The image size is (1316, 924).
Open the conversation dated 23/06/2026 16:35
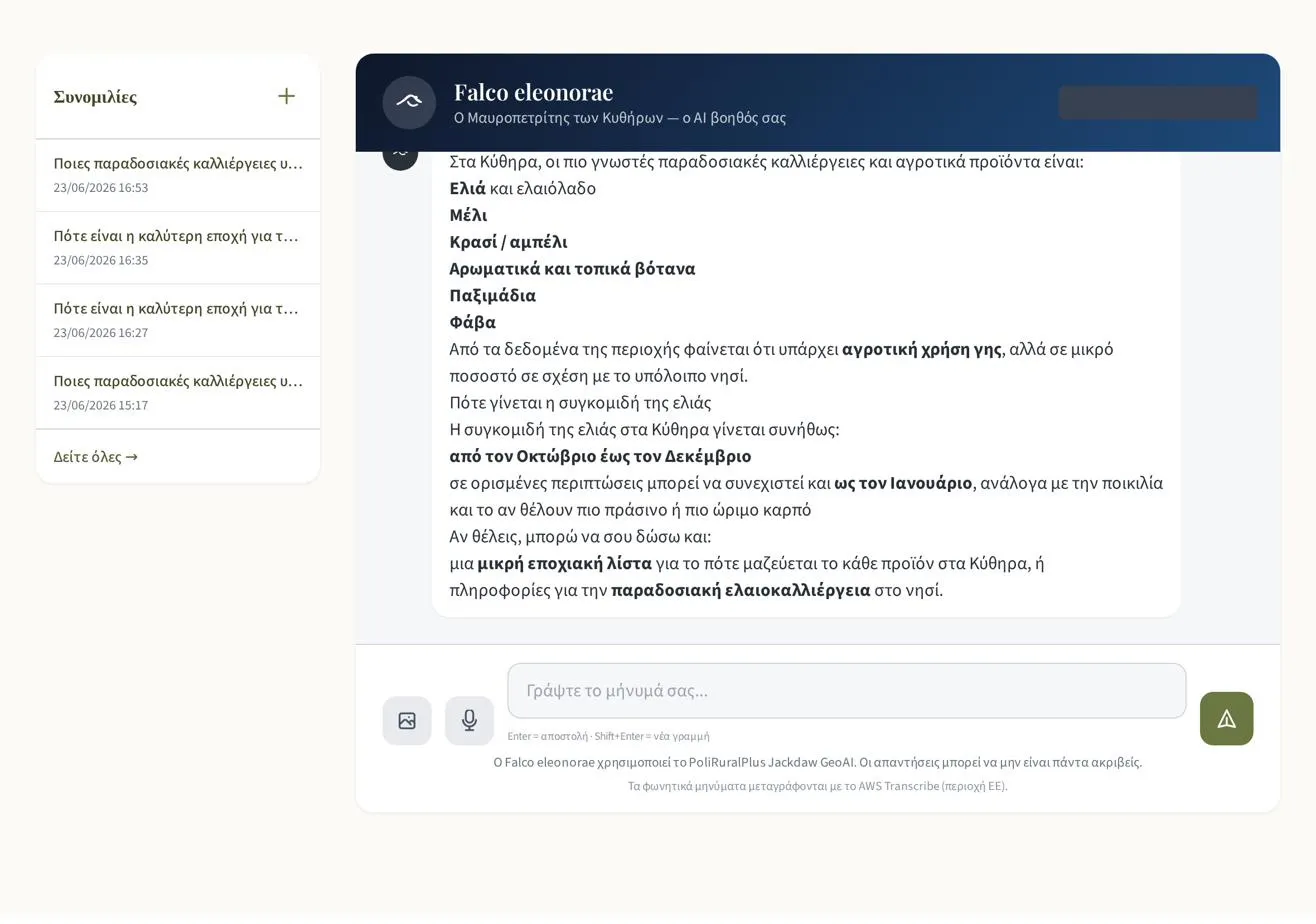click(178, 248)
